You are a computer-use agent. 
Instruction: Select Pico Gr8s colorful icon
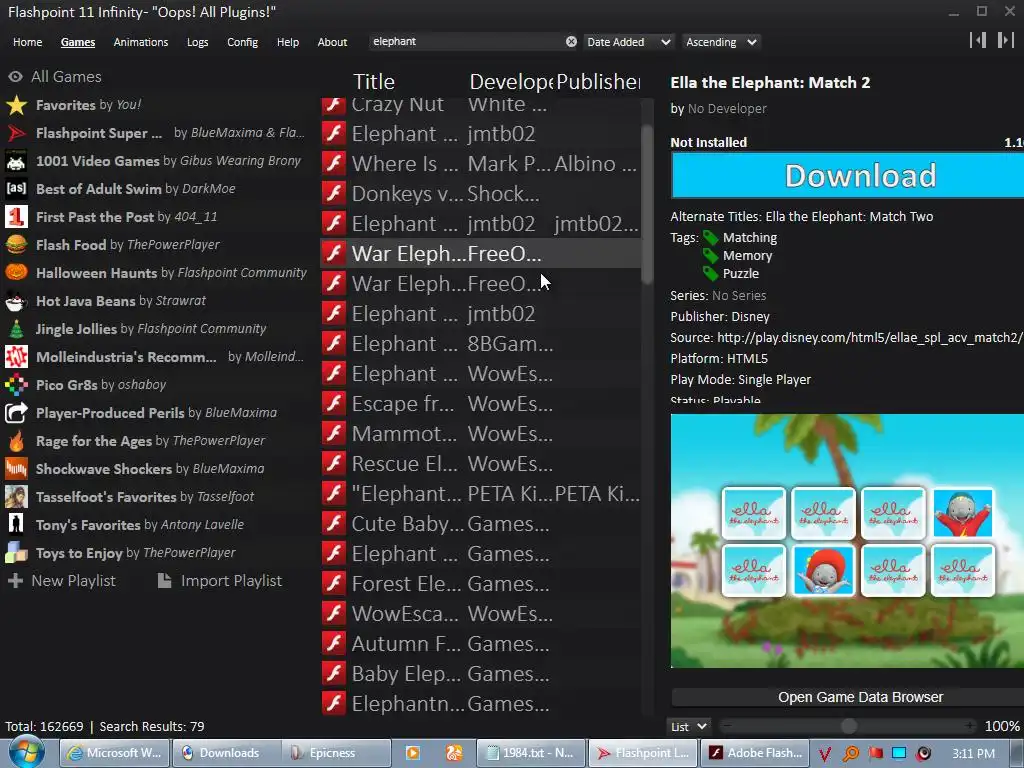(16, 385)
